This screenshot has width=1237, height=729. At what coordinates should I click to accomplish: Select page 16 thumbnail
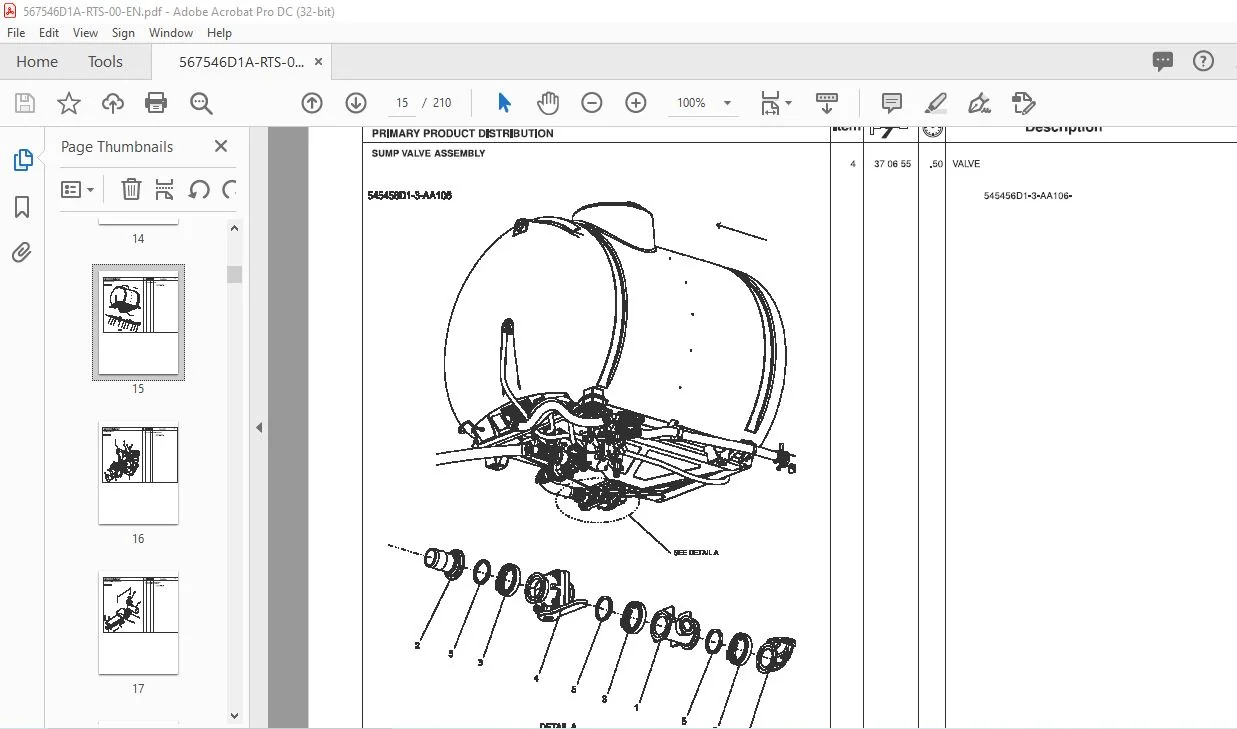(138, 472)
